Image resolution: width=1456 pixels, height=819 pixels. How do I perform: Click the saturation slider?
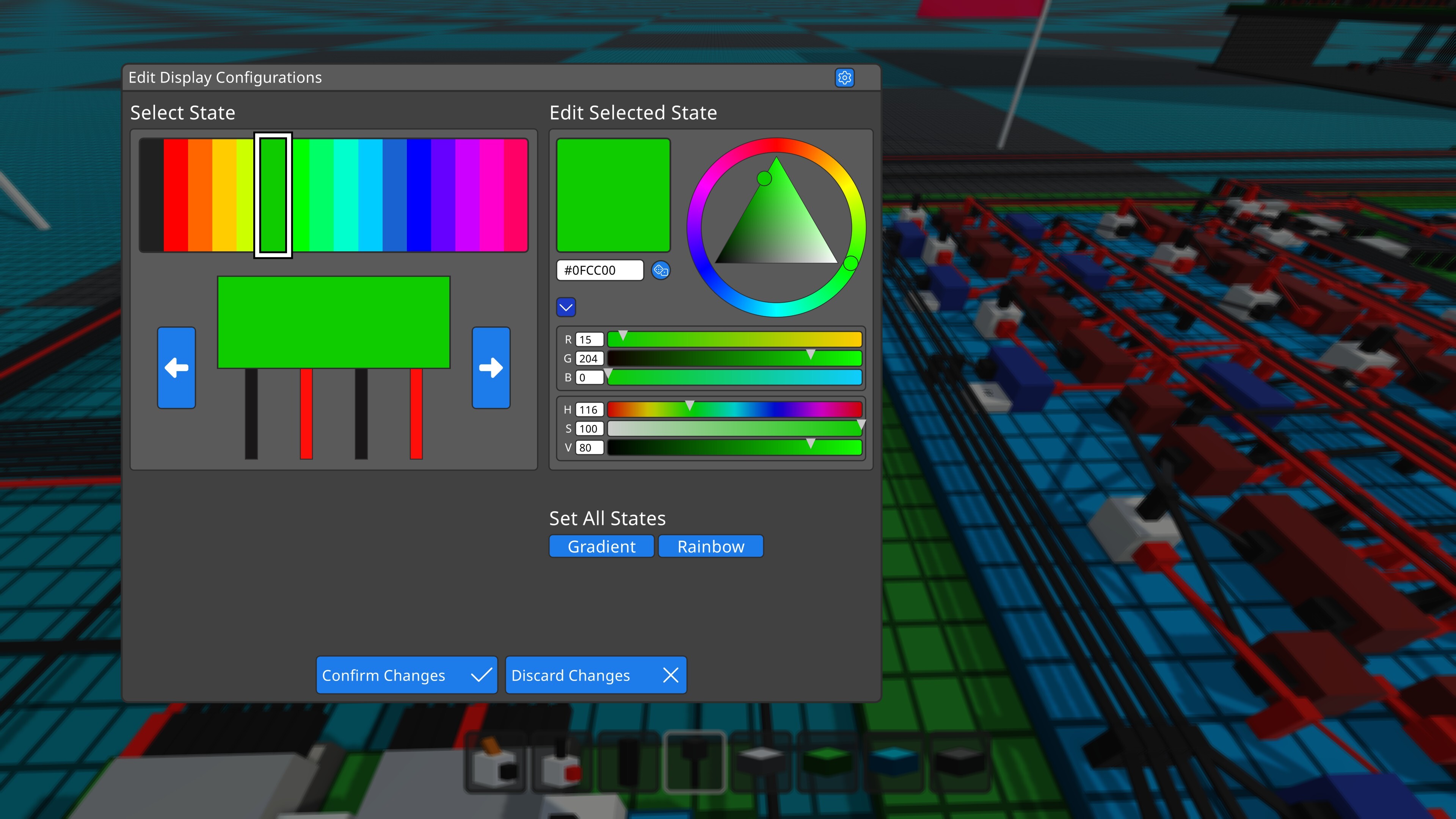tap(734, 428)
